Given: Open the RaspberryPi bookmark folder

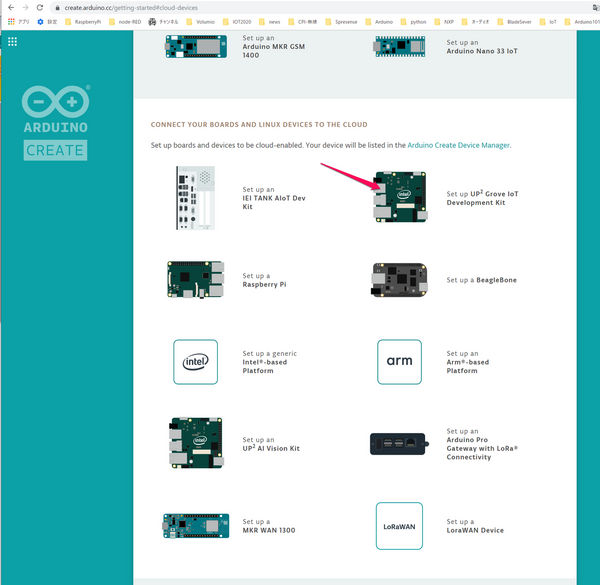Looking at the screenshot, I should coord(83,22).
